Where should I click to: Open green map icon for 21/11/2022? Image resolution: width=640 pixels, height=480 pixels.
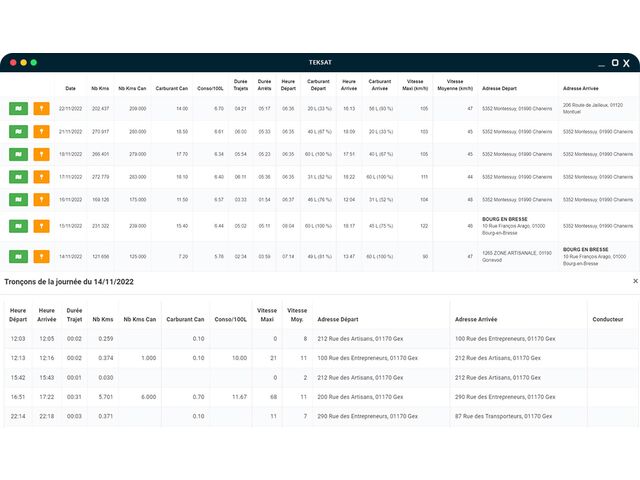tap(18, 131)
